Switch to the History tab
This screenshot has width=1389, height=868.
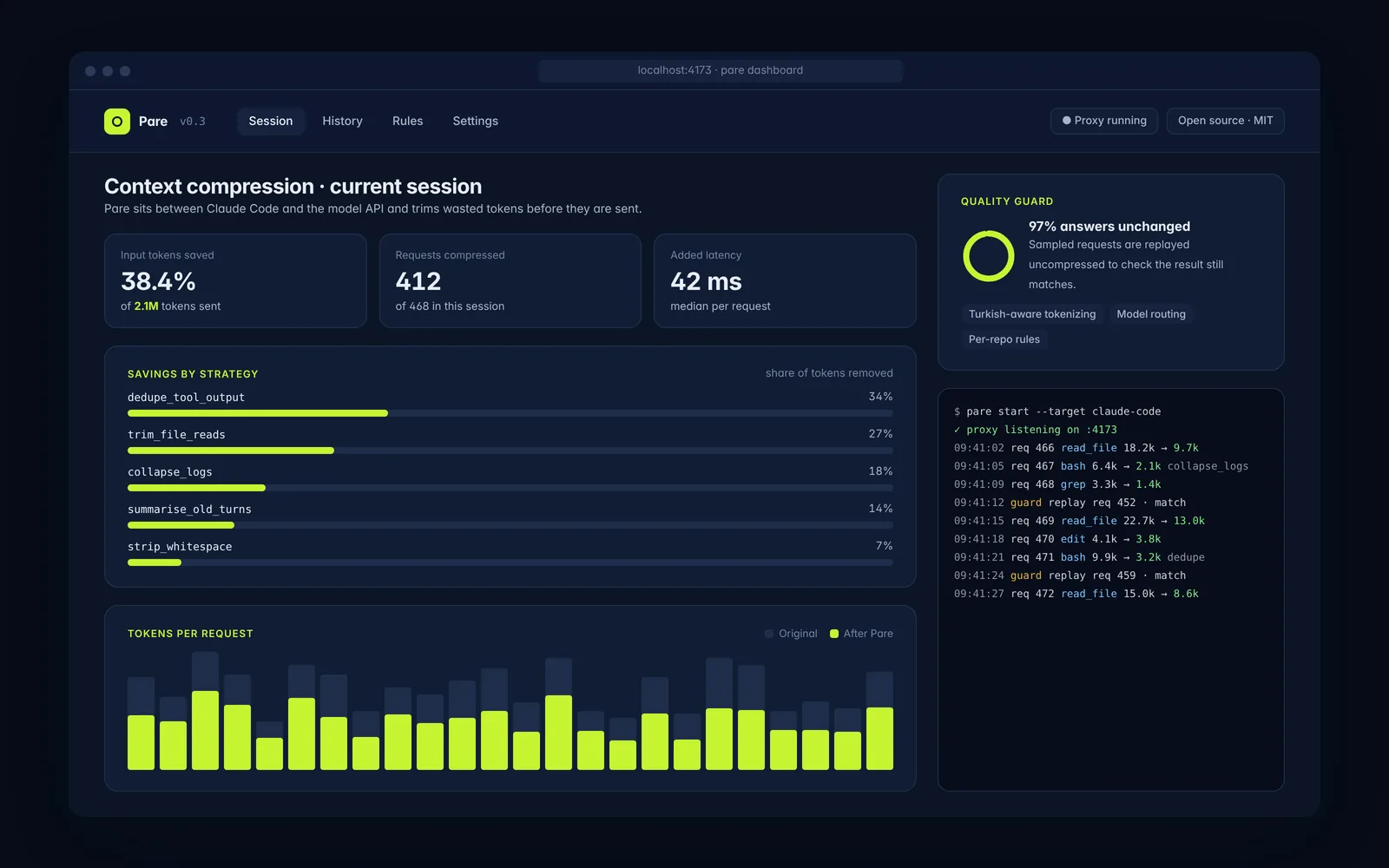coord(342,122)
